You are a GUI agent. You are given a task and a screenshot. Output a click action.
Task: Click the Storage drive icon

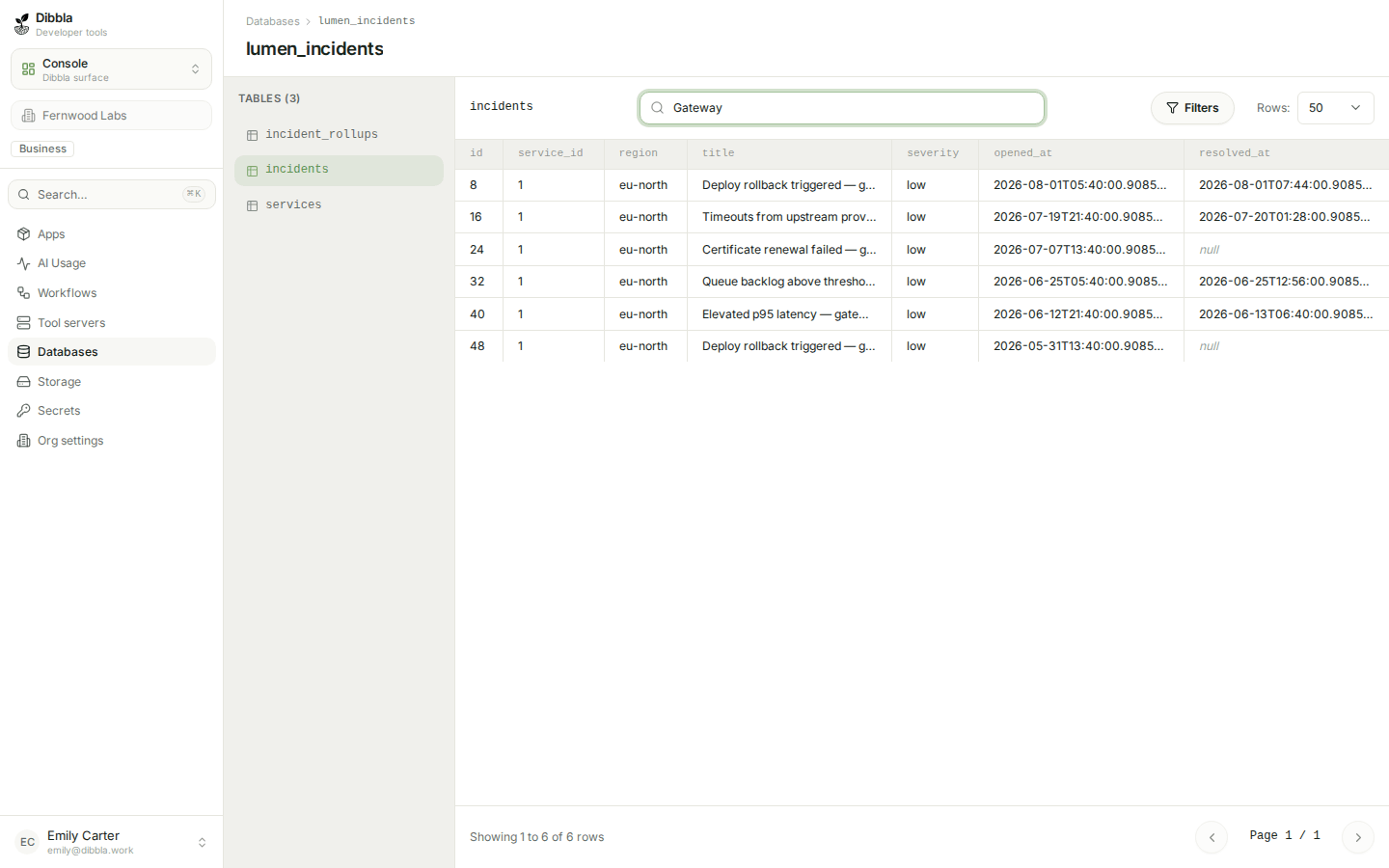tap(24, 382)
